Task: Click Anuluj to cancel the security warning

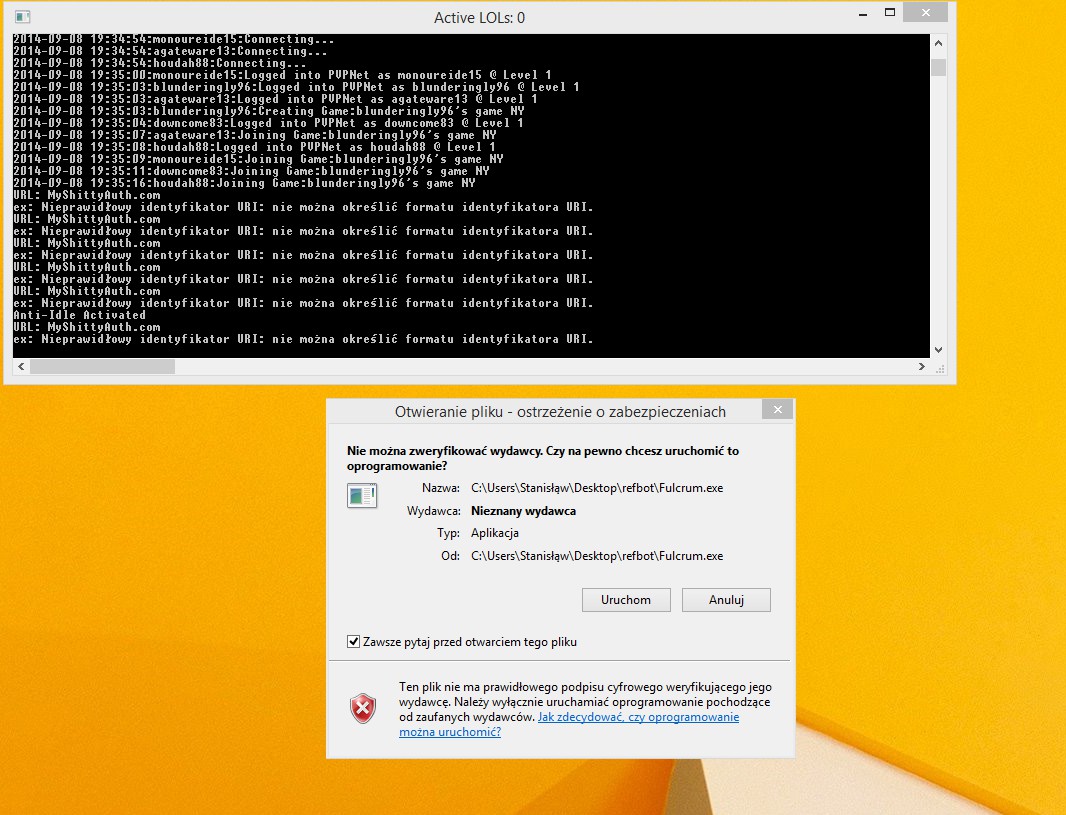Action: (x=726, y=600)
